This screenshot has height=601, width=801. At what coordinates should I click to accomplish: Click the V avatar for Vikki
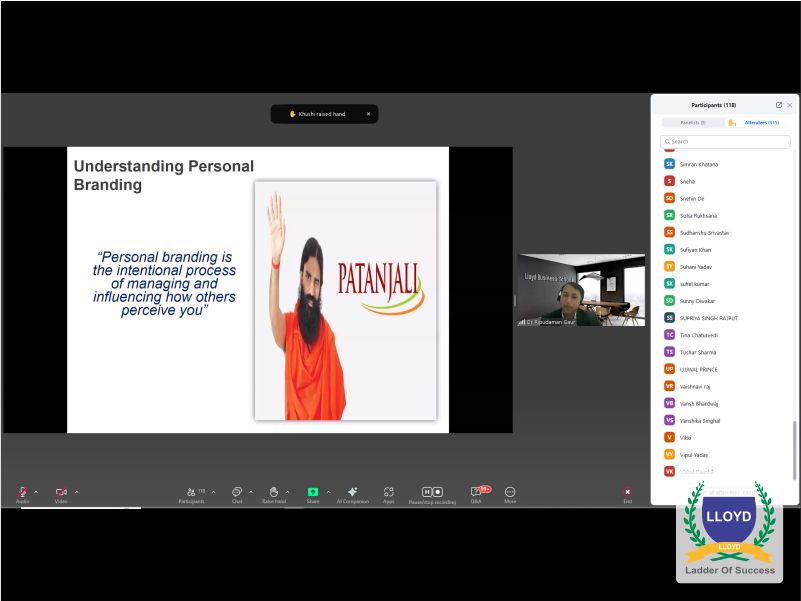[x=669, y=437]
